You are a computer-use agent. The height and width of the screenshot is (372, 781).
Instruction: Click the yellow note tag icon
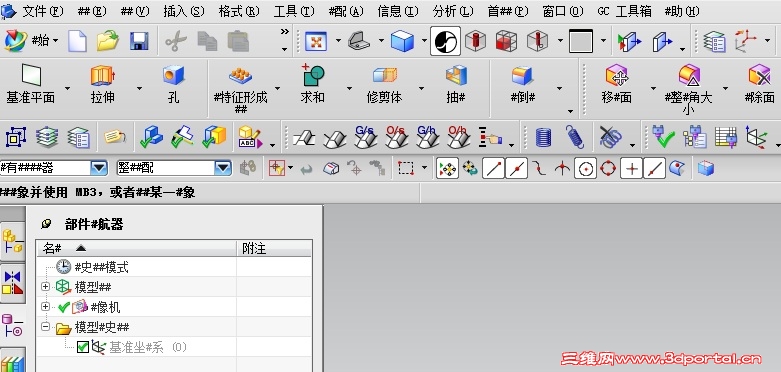pos(115,136)
